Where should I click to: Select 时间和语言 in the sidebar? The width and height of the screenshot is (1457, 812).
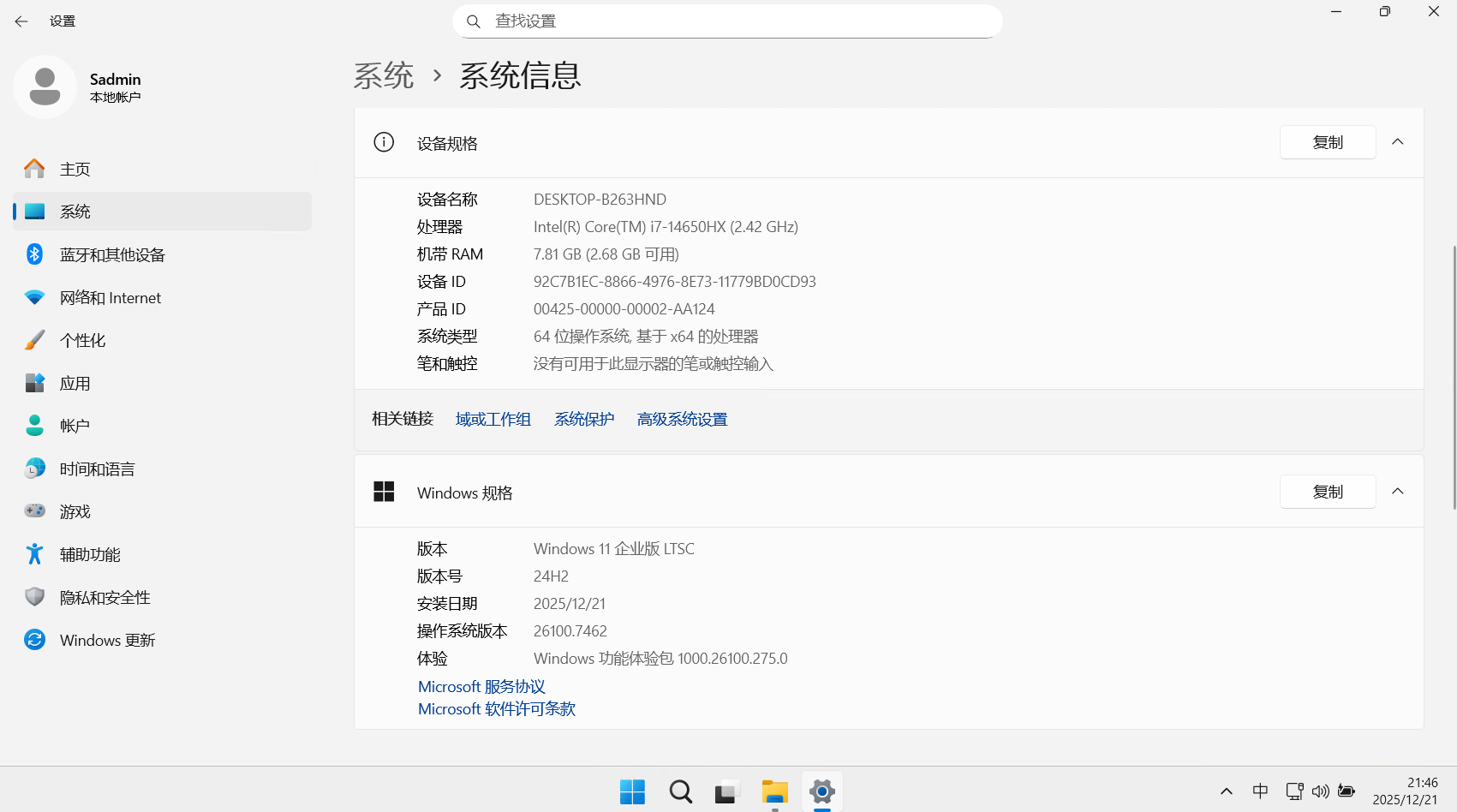click(x=97, y=469)
